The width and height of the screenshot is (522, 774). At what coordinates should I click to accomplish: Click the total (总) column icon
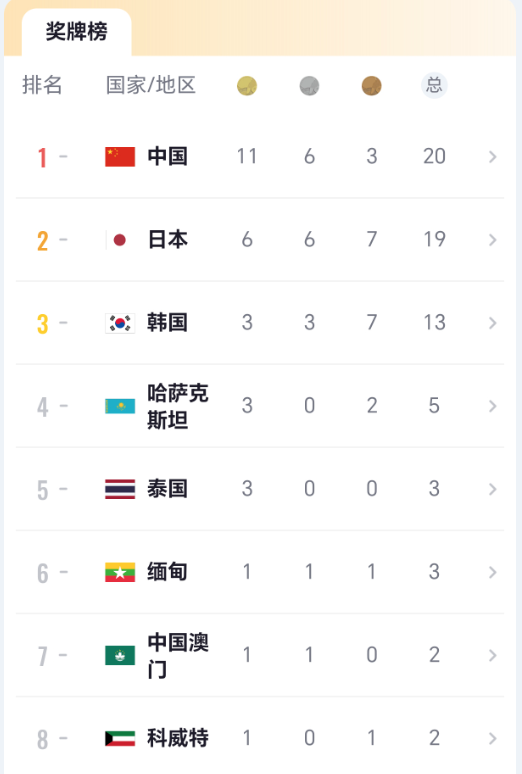pos(434,85)
